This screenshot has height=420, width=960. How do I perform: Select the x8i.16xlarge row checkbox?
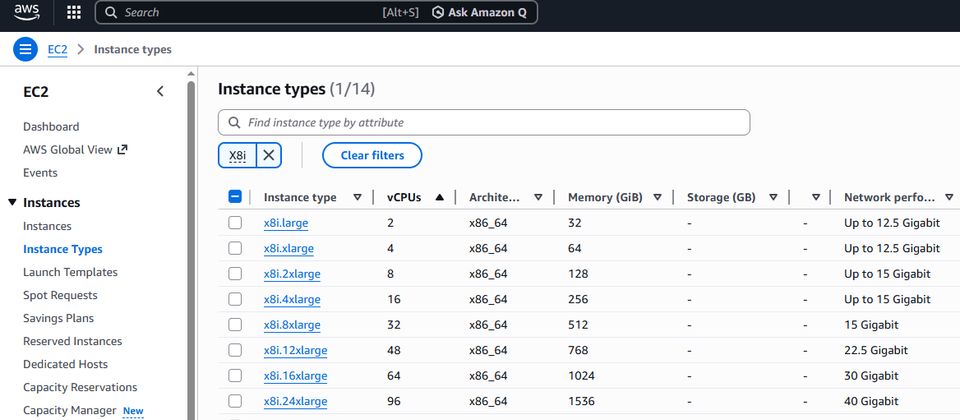235,375
